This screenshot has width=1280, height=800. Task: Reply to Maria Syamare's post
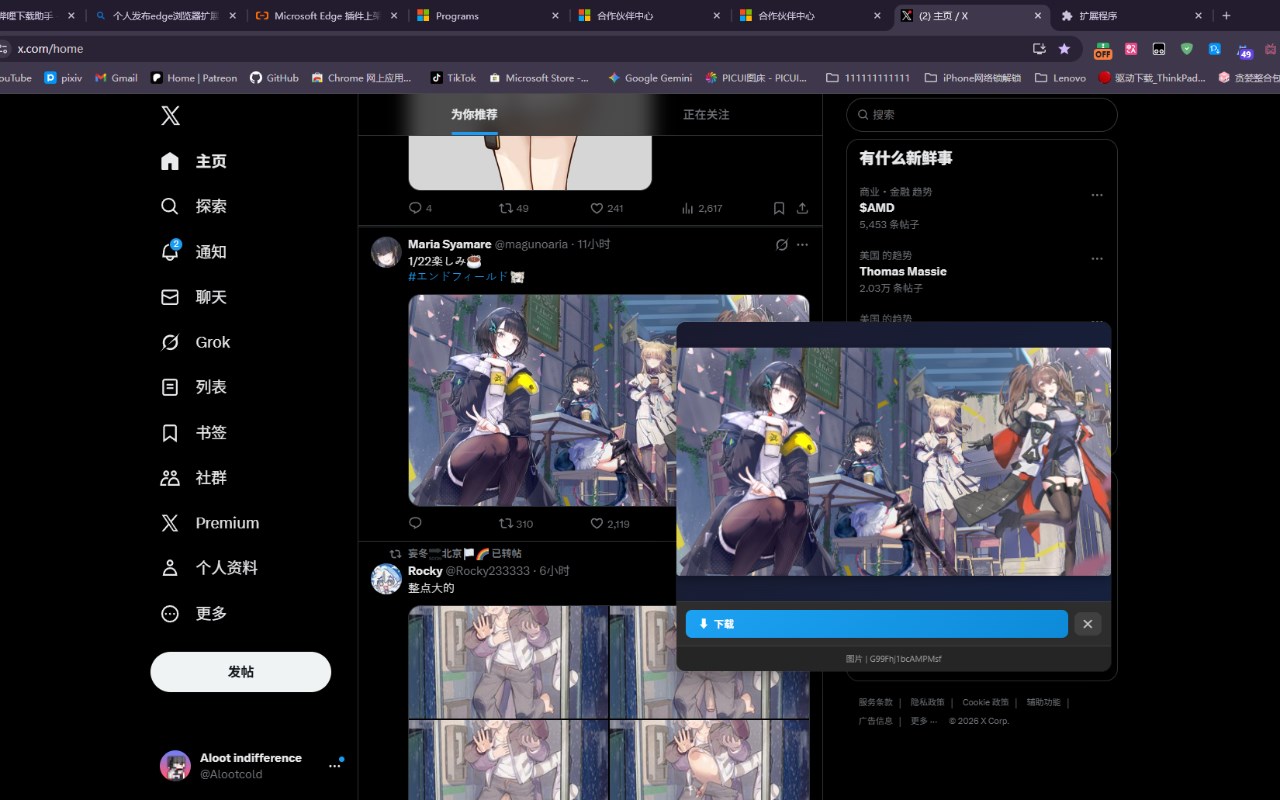(415, 523)
